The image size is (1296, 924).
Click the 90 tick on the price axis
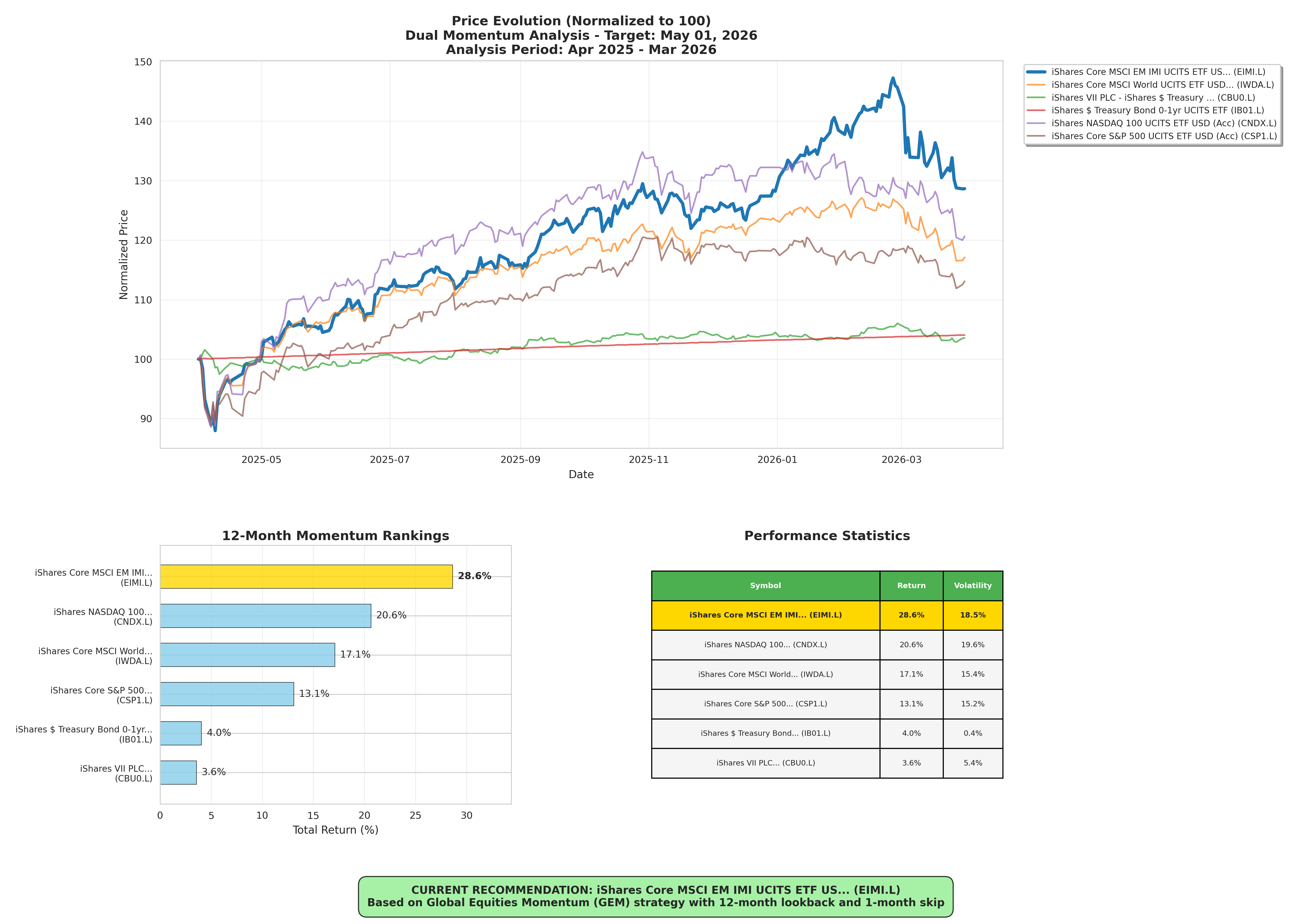pos(146,419)
